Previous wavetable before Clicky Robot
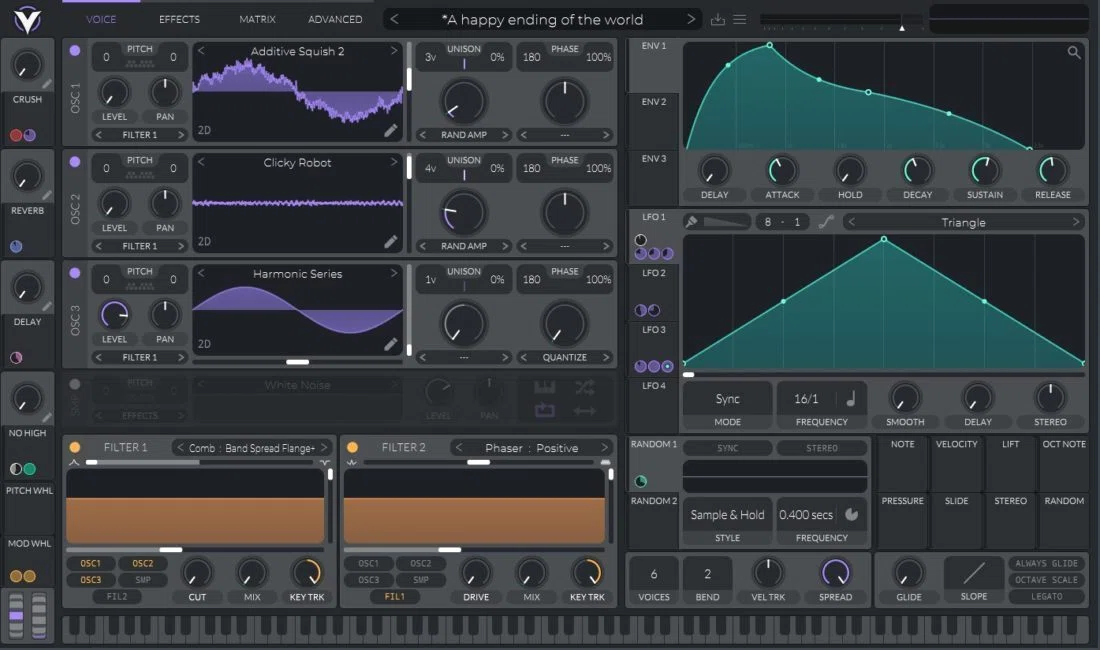 (x=201, y=162)
